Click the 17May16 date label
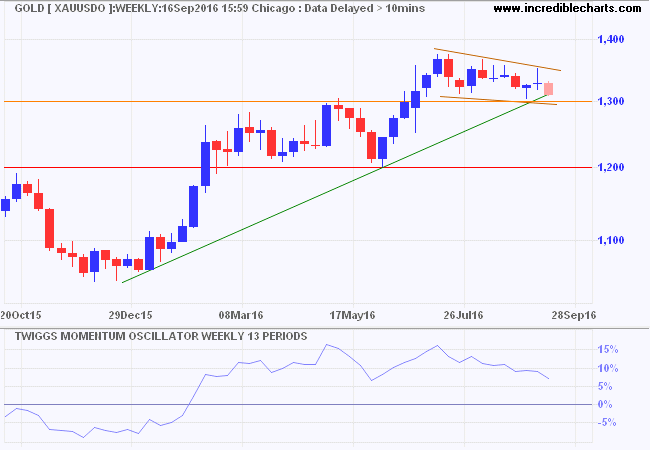The width and height of the screenshot is (650, 450). click(x=352, y=315)
